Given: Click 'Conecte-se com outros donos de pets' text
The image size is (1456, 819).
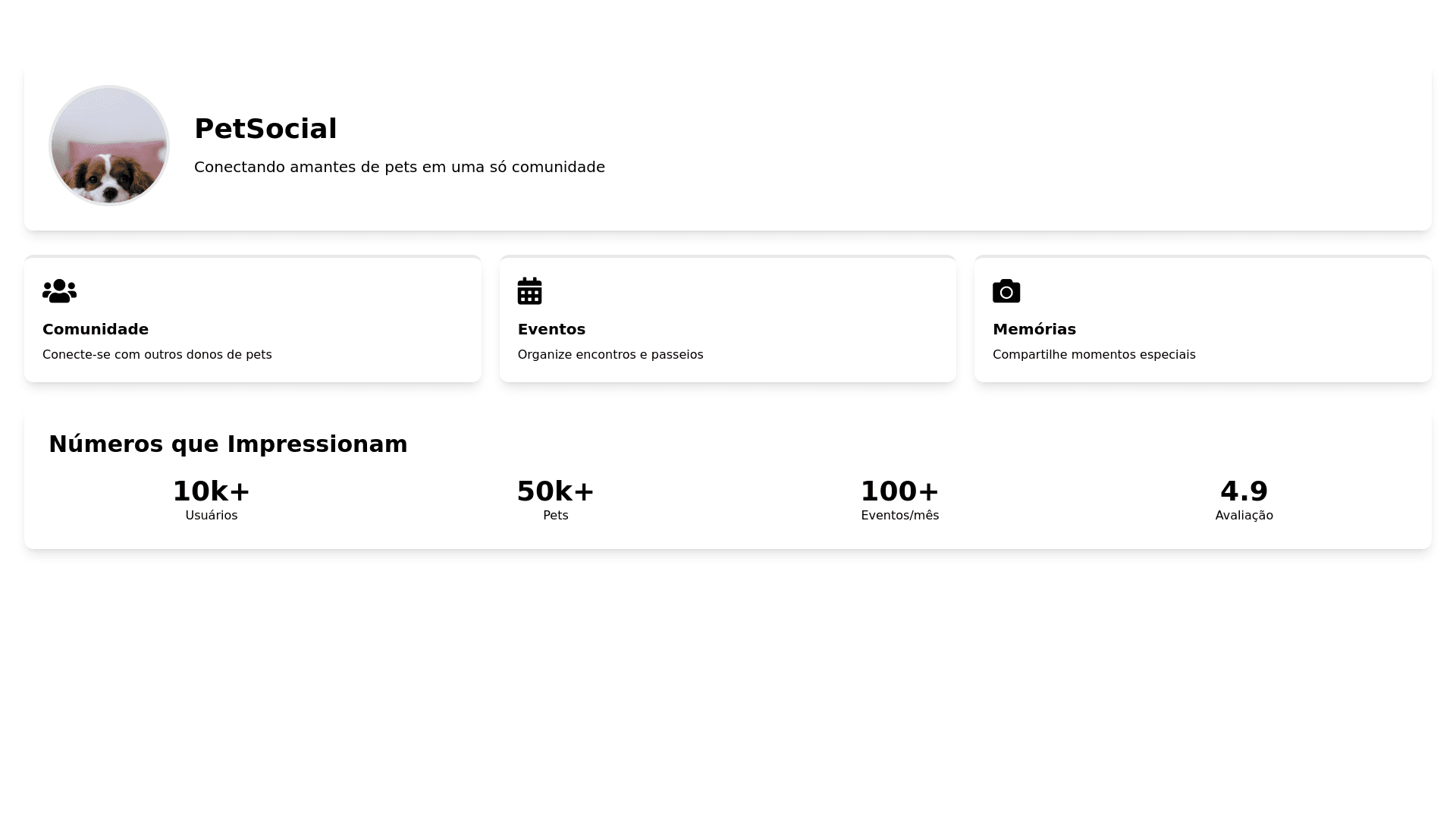Looking at the screenshot, I should [157, 354].
